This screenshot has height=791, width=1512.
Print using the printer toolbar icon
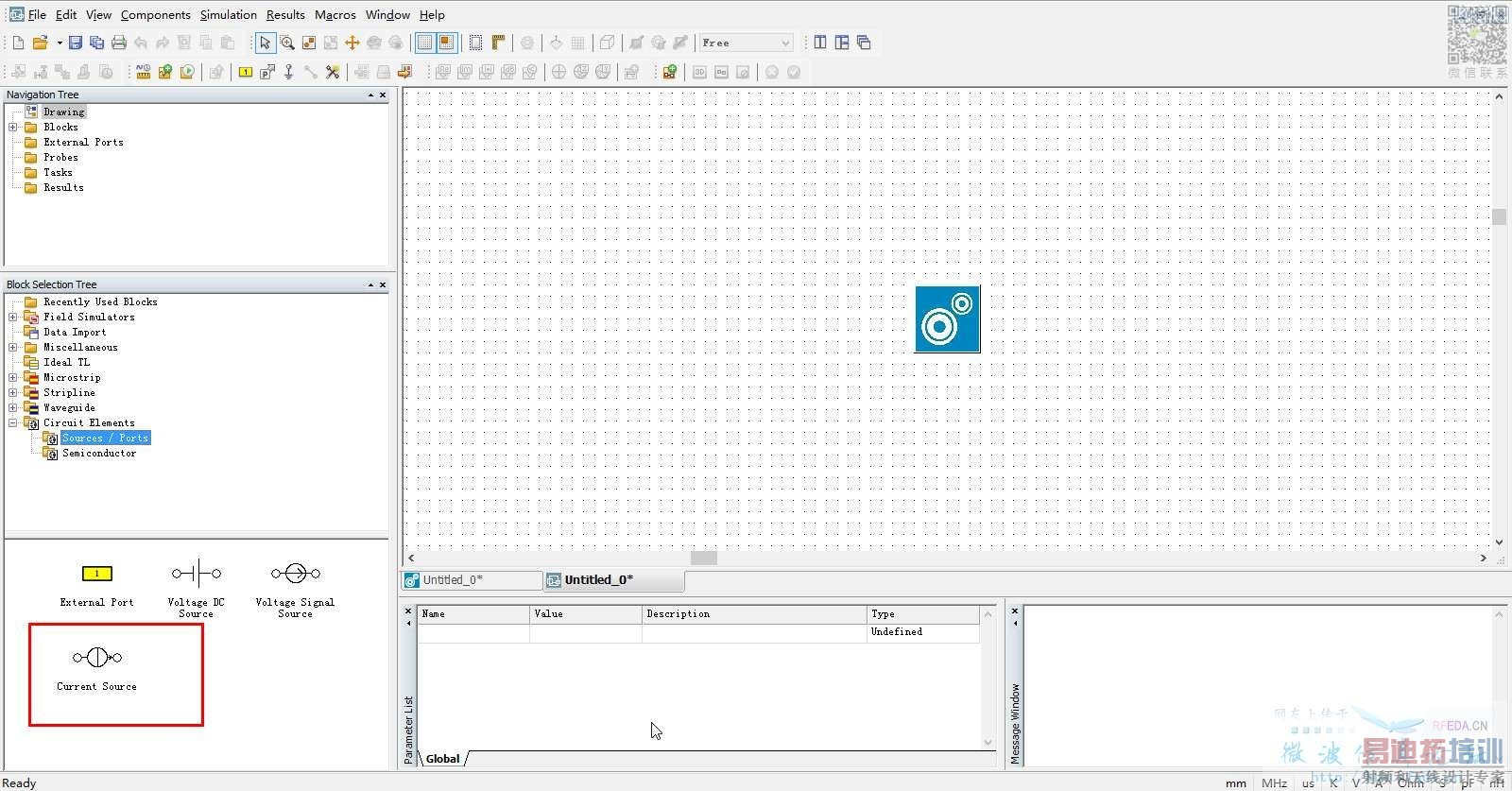tap(118, 43)
